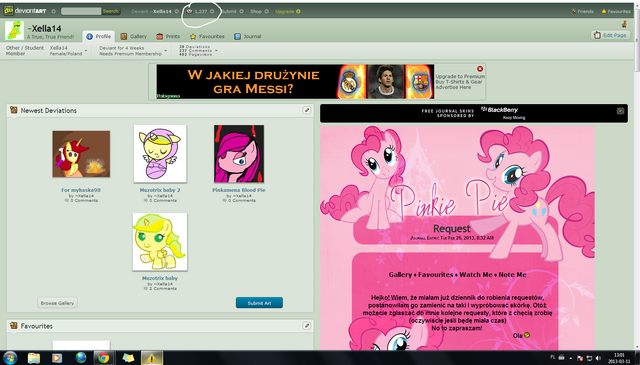Expand dropdown circle next to Shop
Screen dimensions: 640x365
pos(267,11)
